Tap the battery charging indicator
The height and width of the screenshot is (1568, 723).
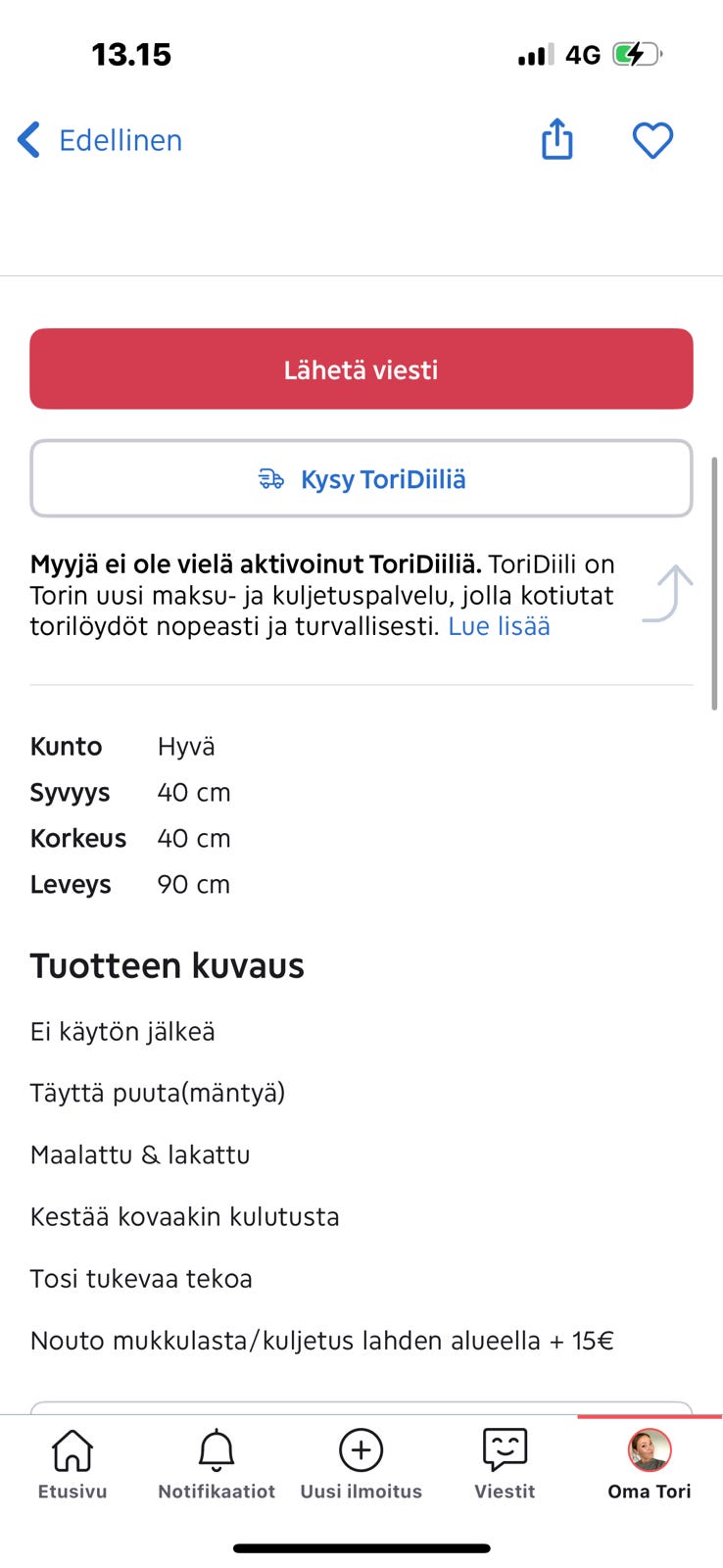tap(635, 54)
